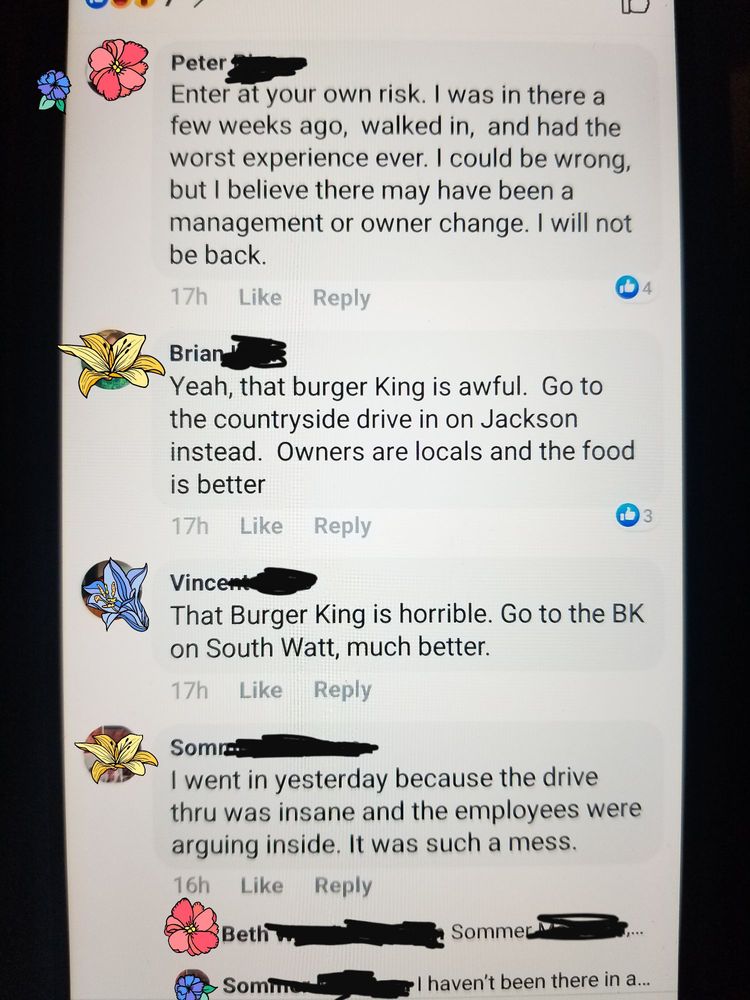Viewport: 750px width, 1000px height.
Task: Open small blue flower avatar in the last reply
Action: pos(193,985)
